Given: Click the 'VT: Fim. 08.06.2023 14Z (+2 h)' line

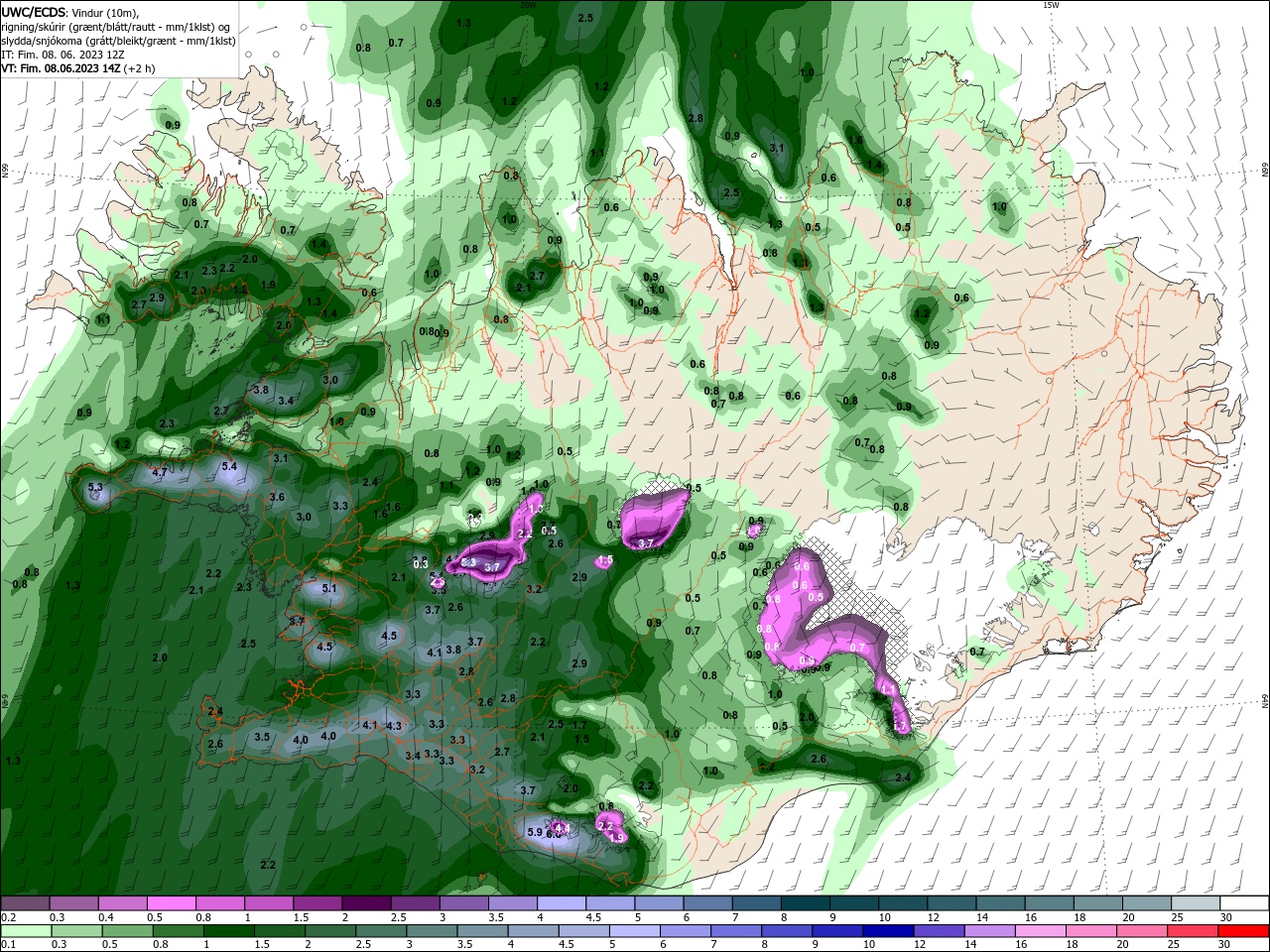Looking at the screenshot, I should (77, 68).
